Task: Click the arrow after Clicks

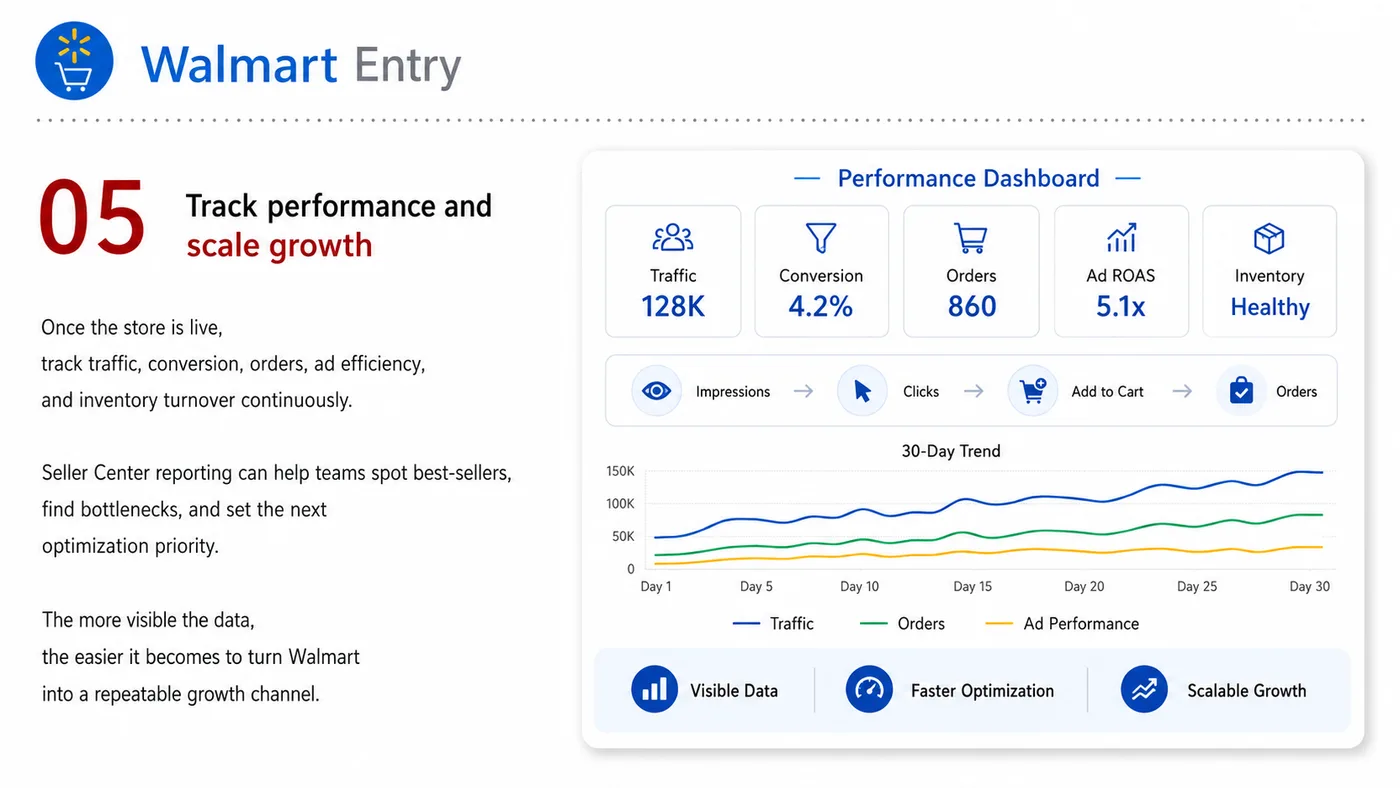Action: pos(973,391)
